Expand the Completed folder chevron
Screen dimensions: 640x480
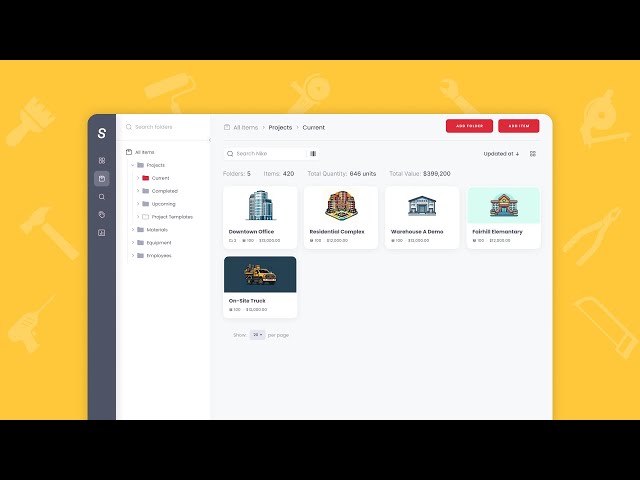(x=138, y=191)
